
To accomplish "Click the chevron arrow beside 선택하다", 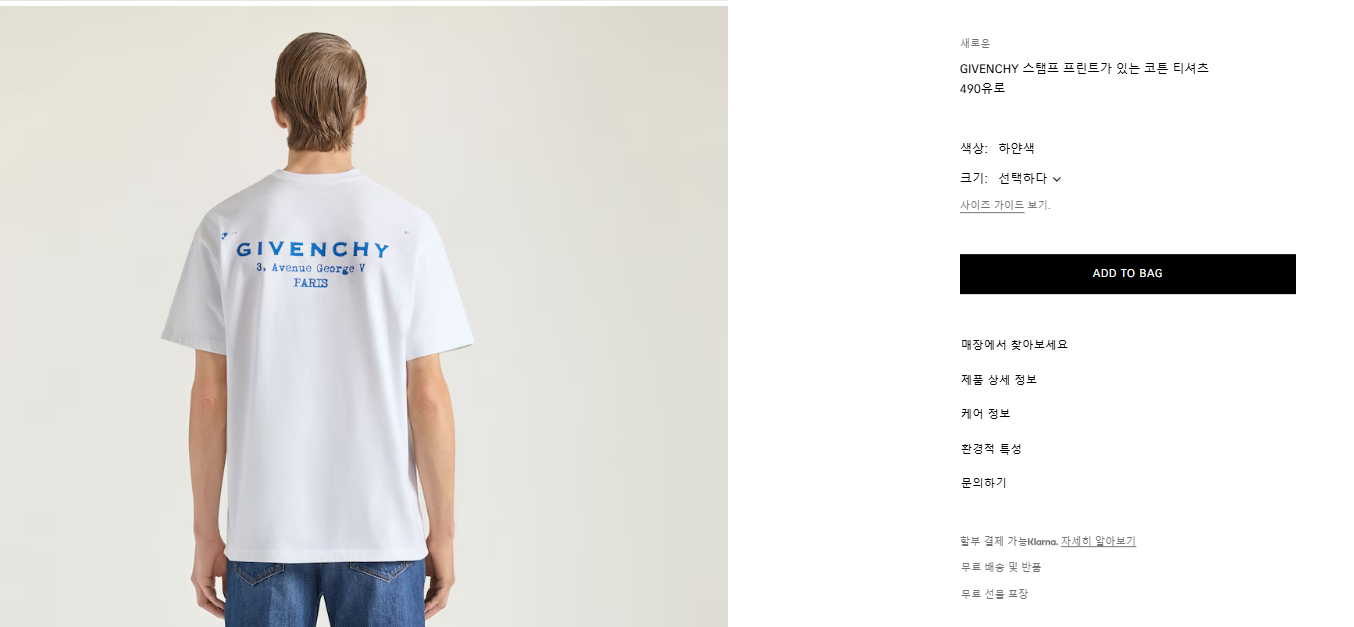I will tap(1057, 180).
